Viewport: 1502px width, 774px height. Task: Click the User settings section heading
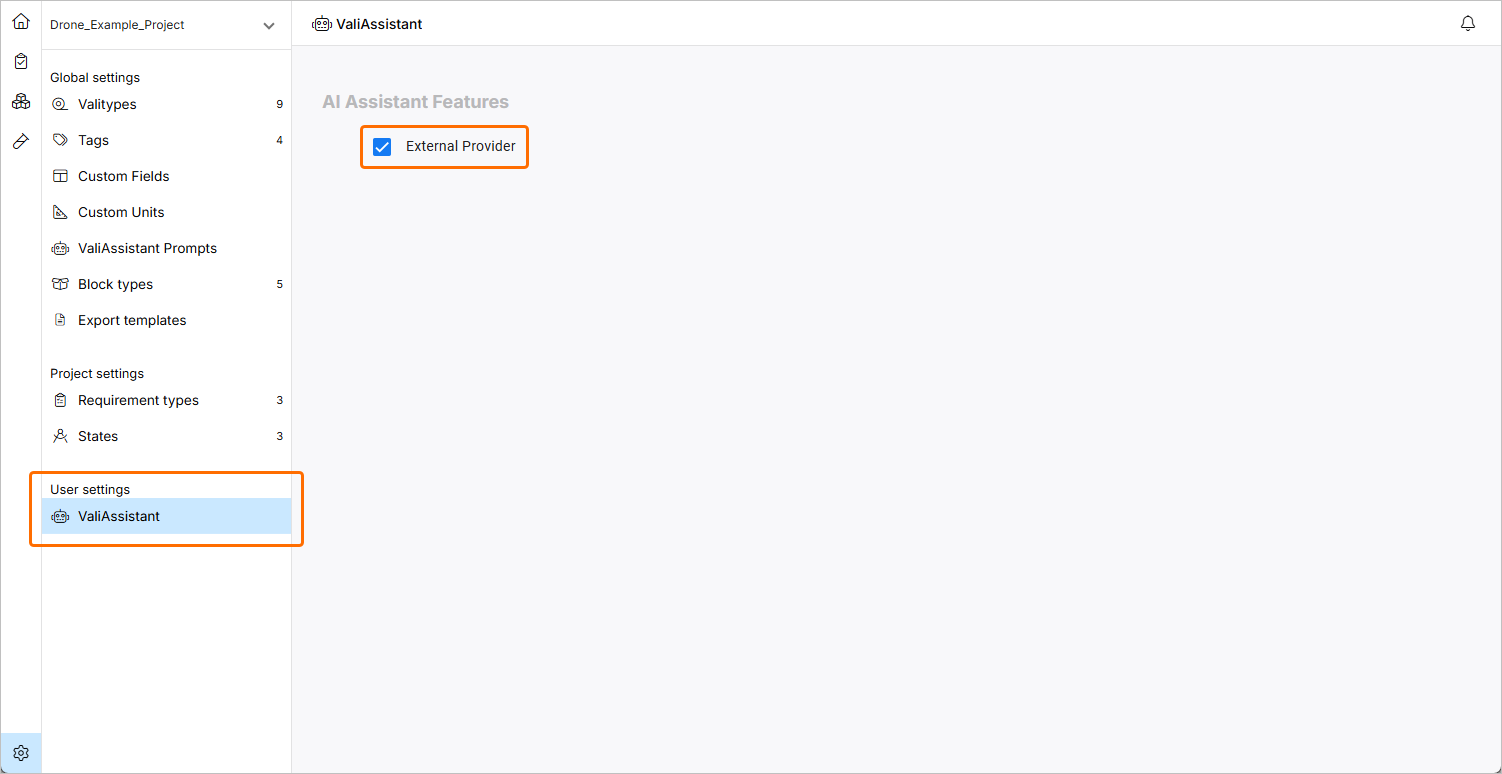click(90, 489)
